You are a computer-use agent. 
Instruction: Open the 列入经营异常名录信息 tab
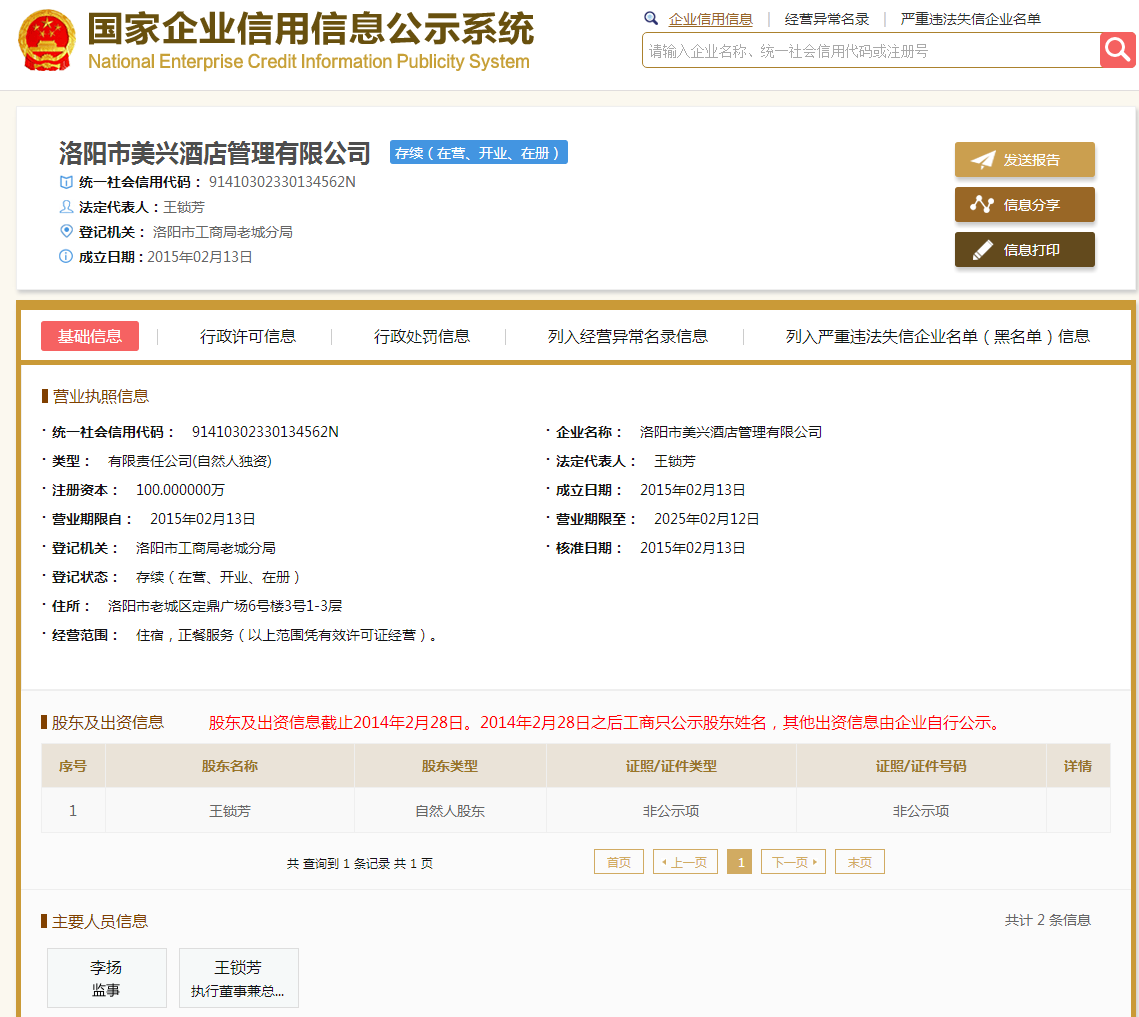coord(628,336)
